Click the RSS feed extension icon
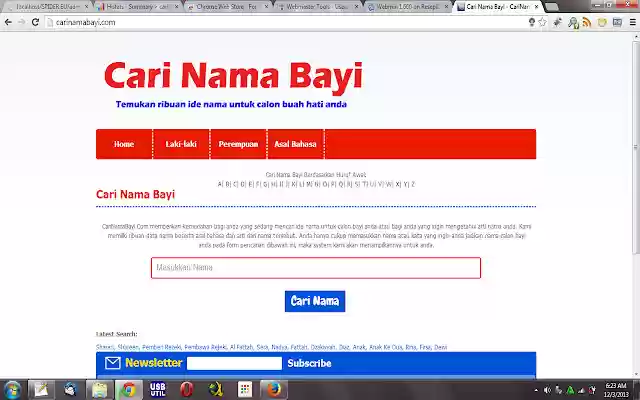Image resolution: width=640 pixels, height=400 pixels. pos(587,22)
